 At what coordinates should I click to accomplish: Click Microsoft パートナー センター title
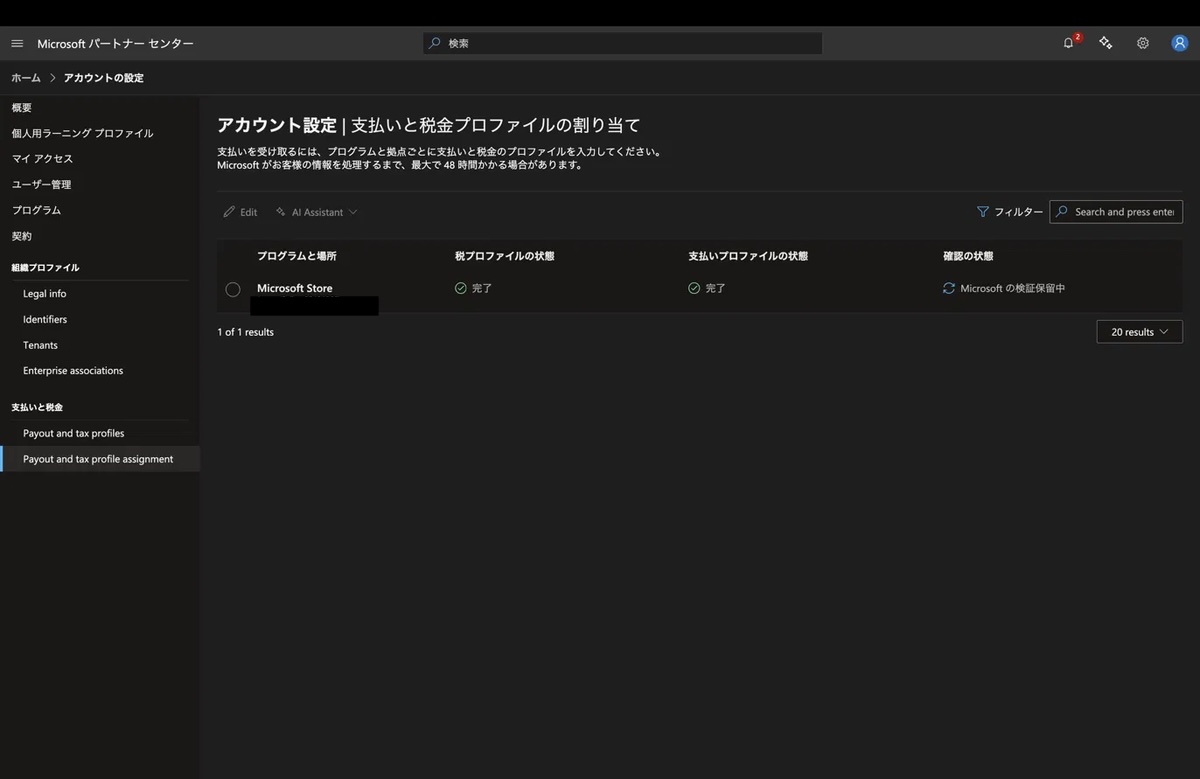116,44
